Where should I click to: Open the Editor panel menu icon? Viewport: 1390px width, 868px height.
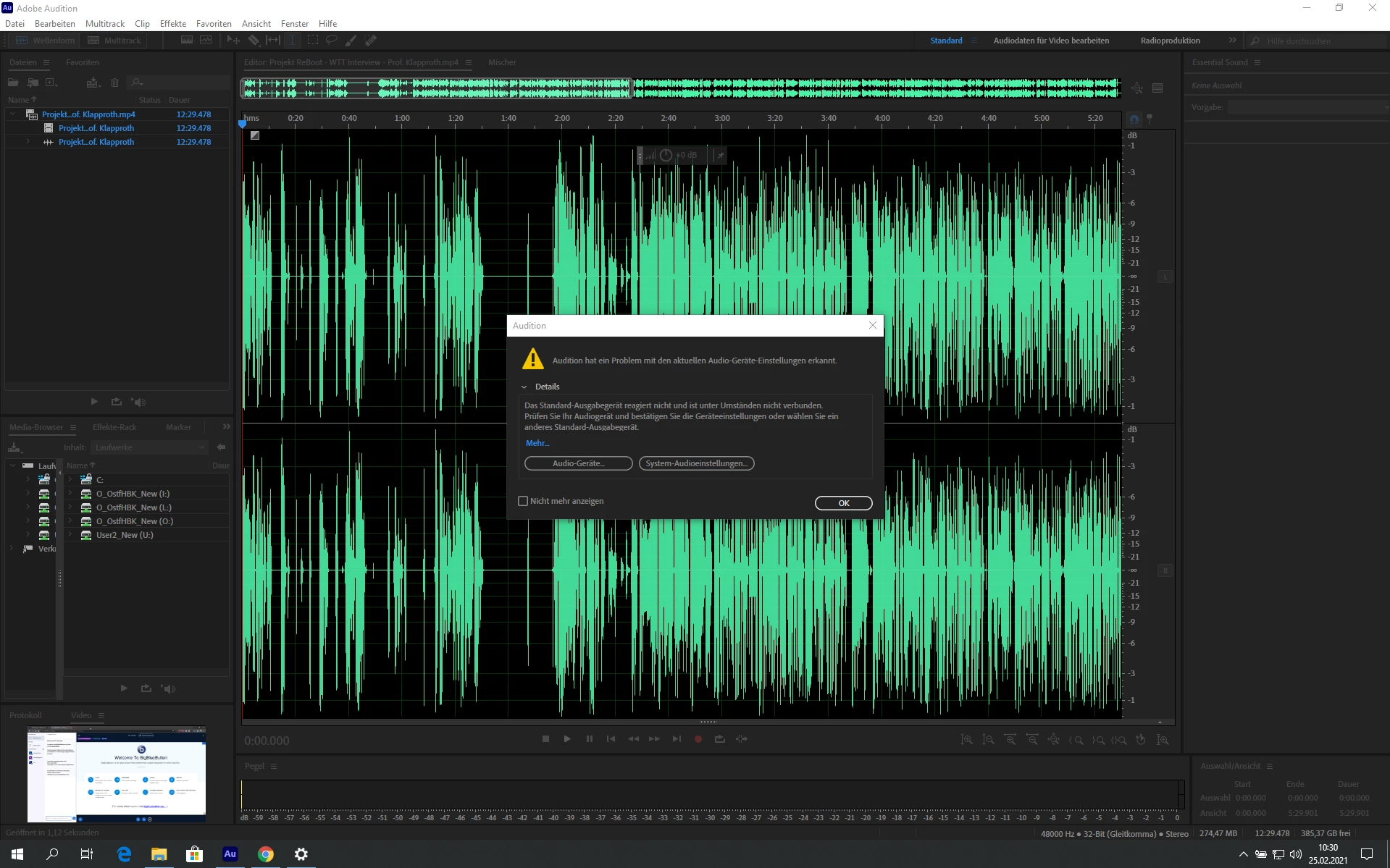tap(469, 63)
